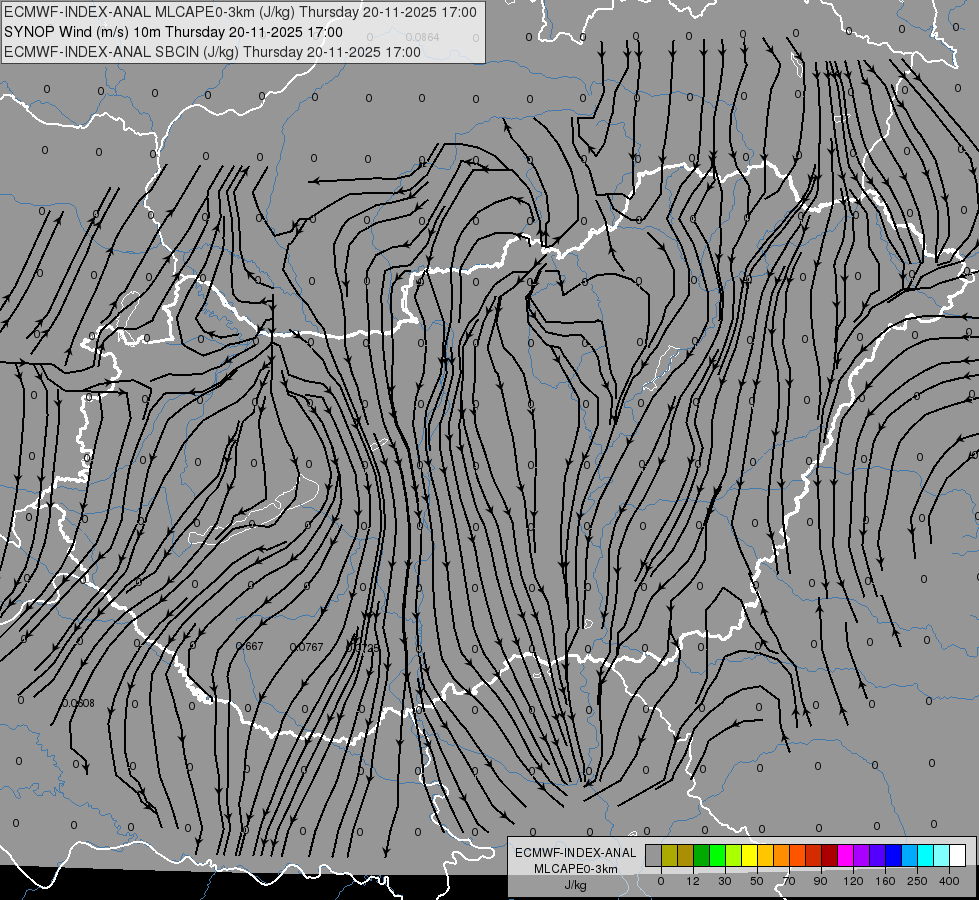Select the pure blue legend swatch

[893, 855]
